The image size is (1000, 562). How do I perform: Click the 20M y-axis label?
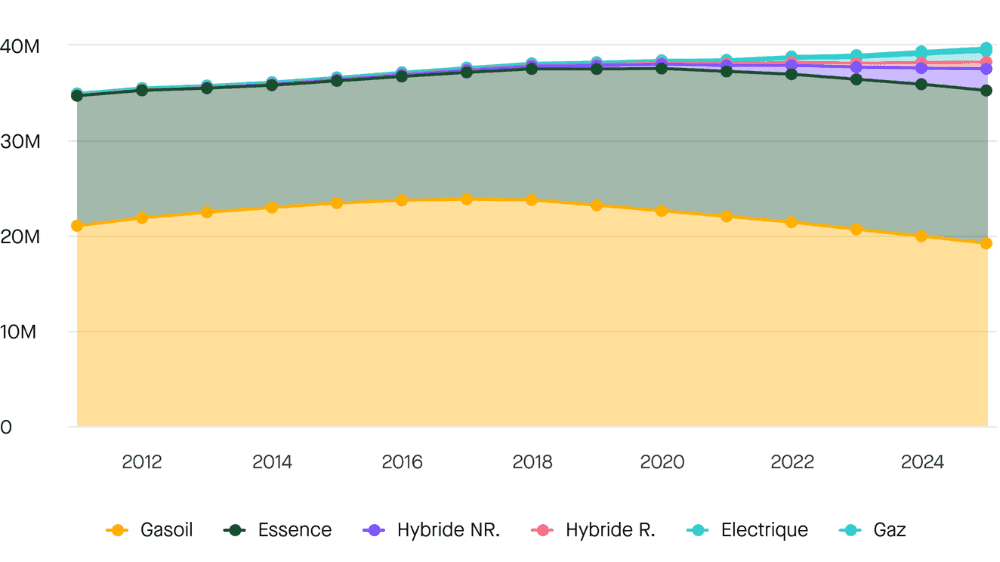(x=20, y=237)
